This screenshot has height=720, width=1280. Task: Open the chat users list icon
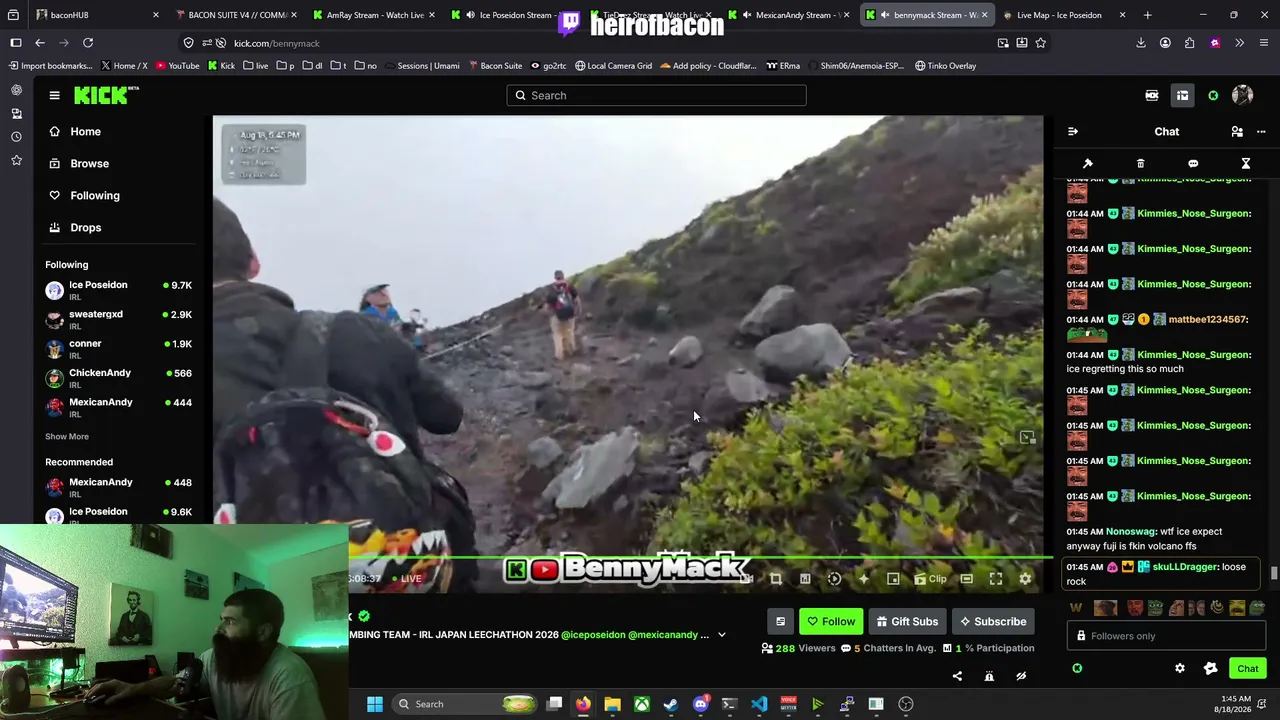click(1237, 131)
